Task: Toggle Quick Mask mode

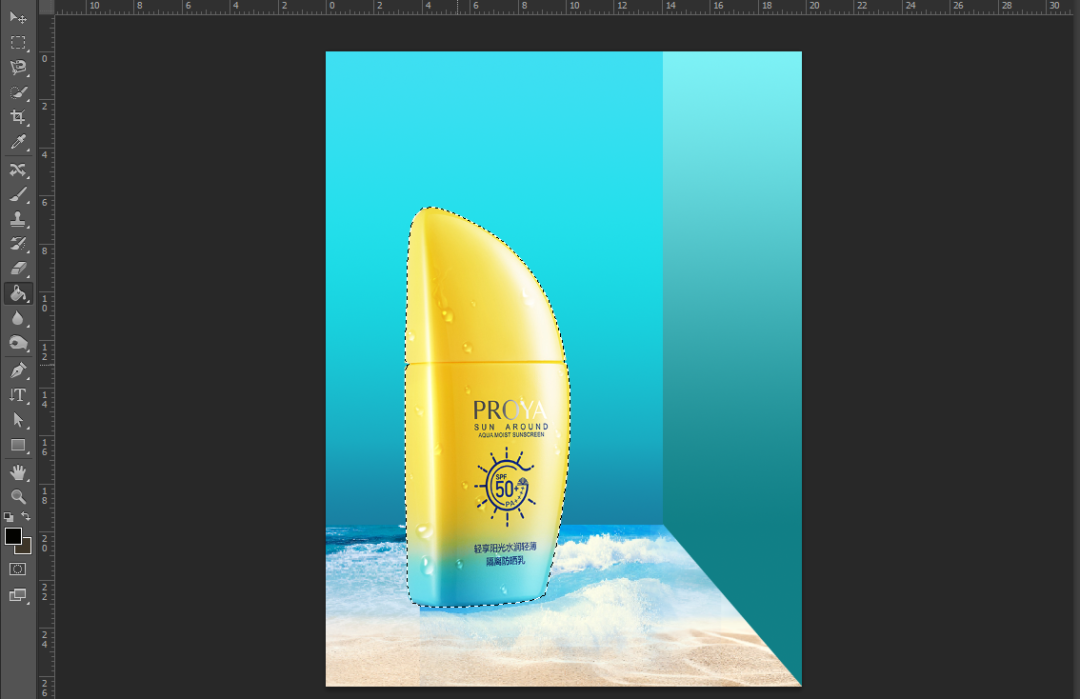Action: (x=18, y=569)
